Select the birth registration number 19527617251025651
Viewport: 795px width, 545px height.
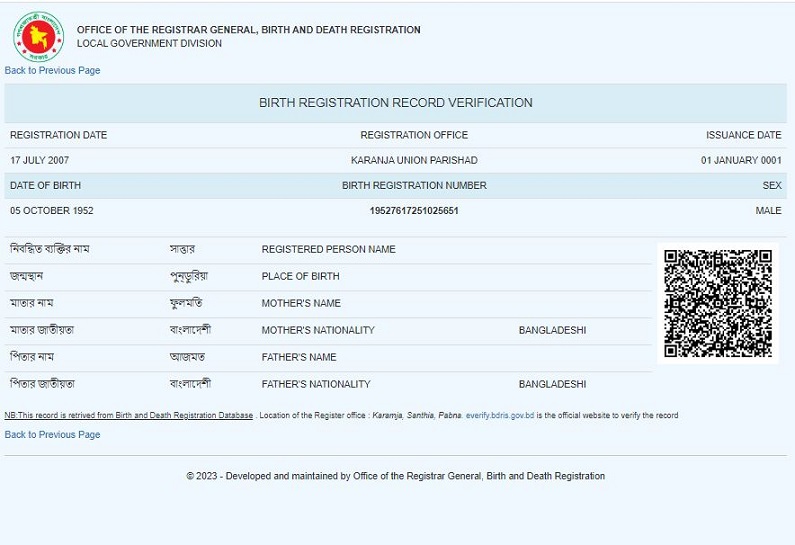click(x=414, y=211)
